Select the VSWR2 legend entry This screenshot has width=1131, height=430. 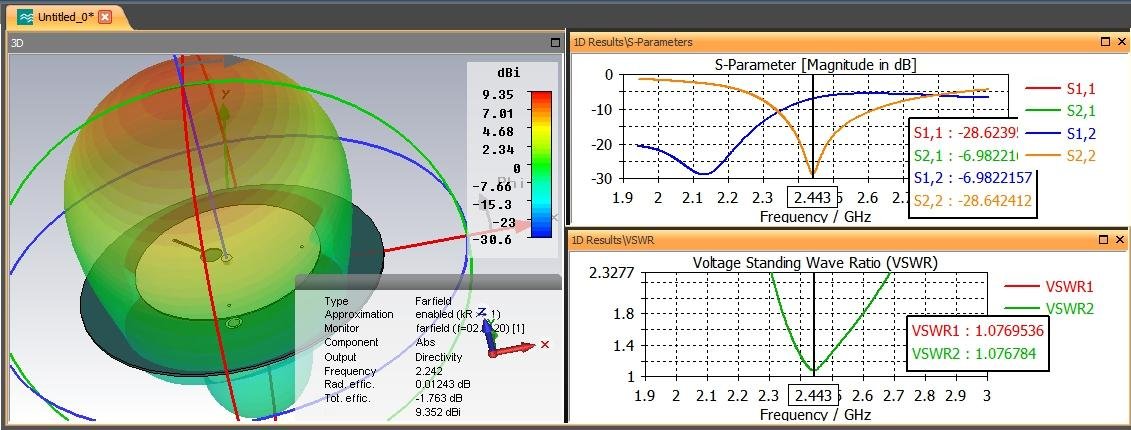click(x=1049, y=309)
